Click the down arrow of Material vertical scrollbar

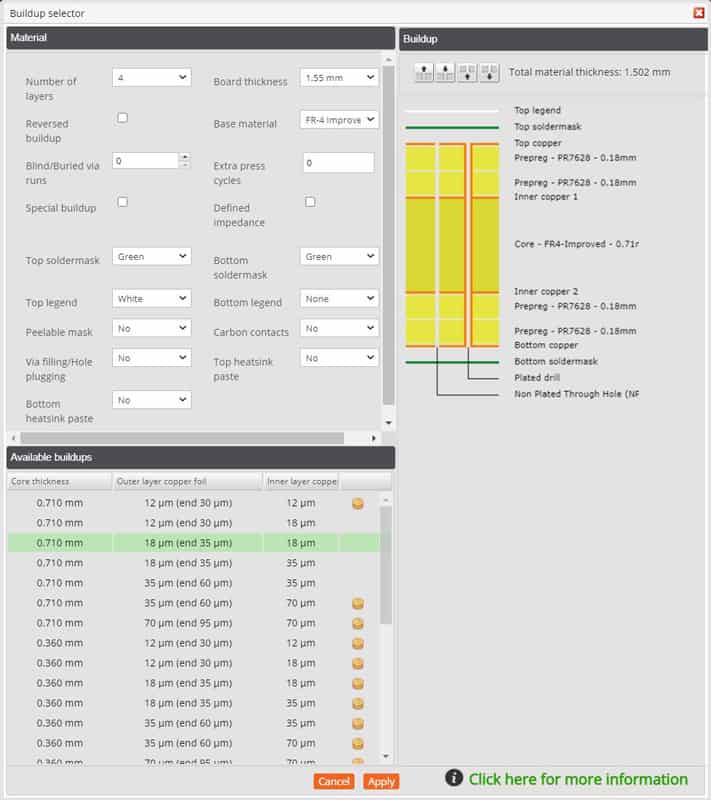pos(388,422)
